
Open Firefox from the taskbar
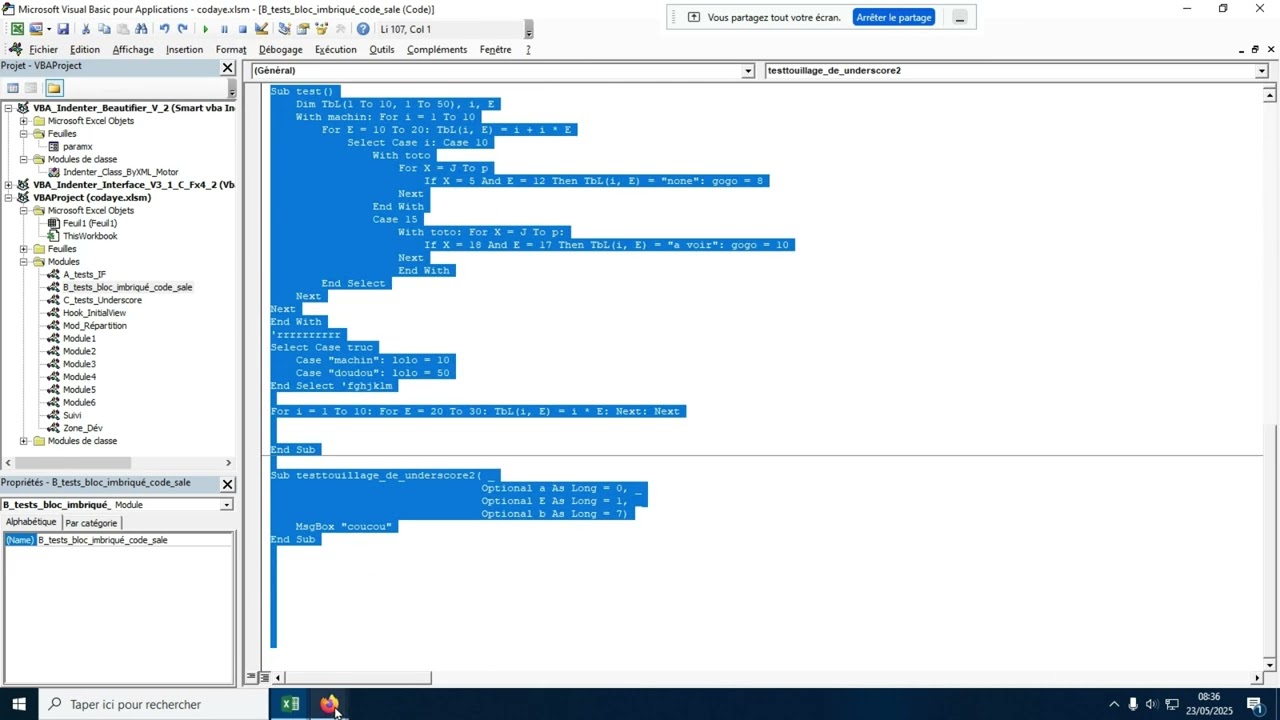[x=329, y=704]
